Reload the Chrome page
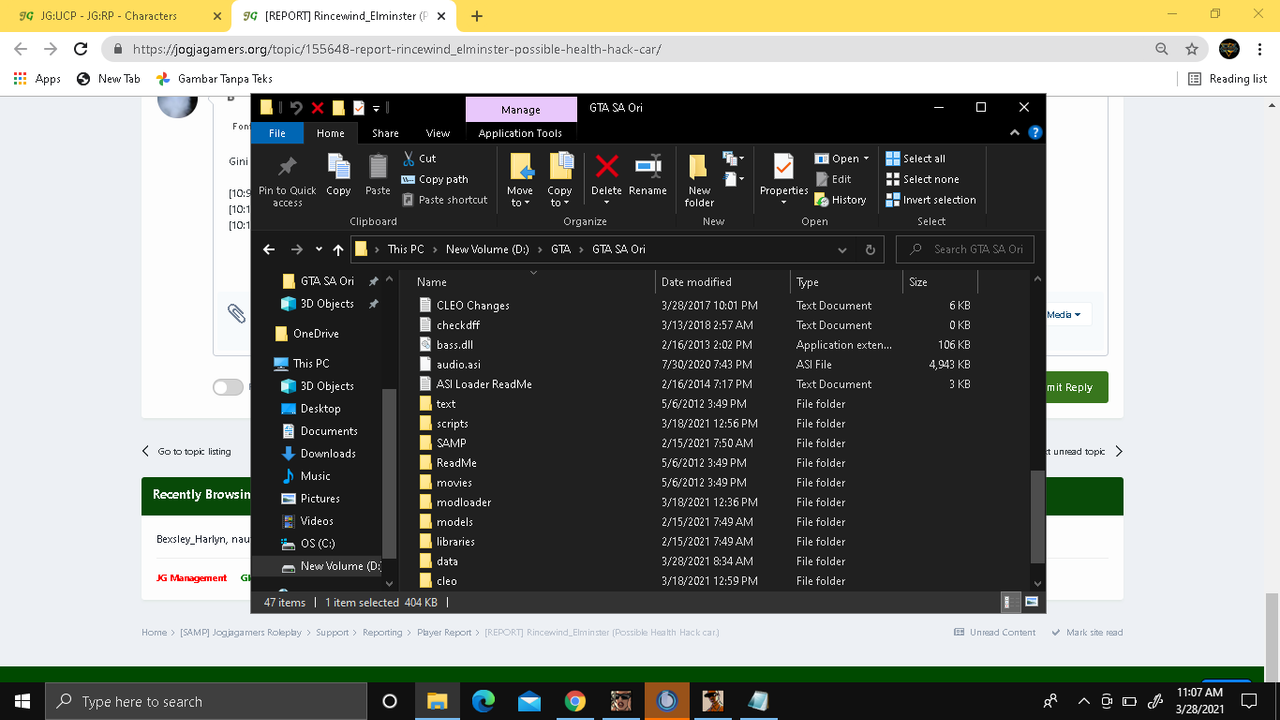This screenshot has width=1280, height=720. pos(80,49)
